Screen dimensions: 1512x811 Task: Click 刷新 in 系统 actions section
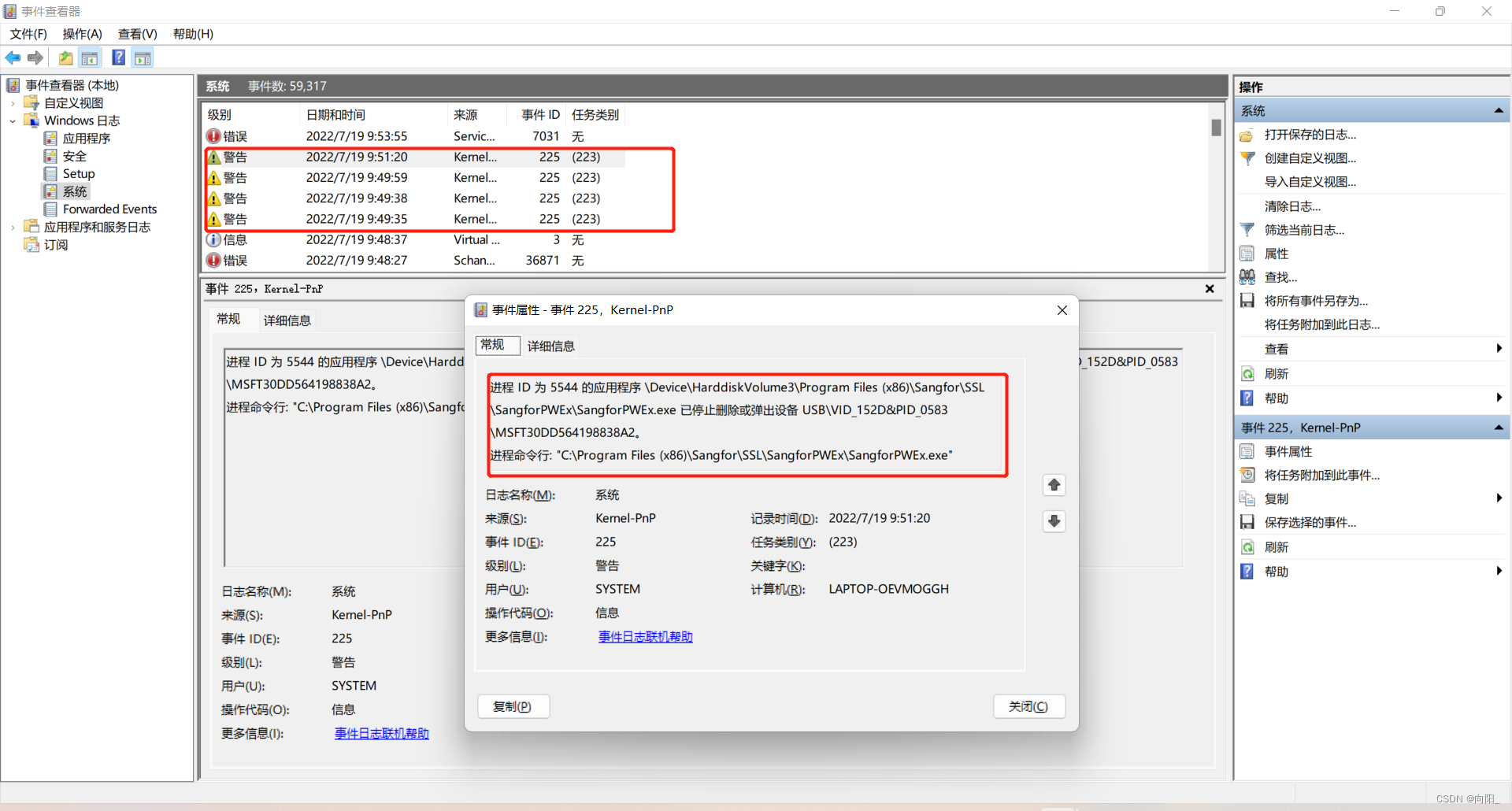tap(1276, 374)
